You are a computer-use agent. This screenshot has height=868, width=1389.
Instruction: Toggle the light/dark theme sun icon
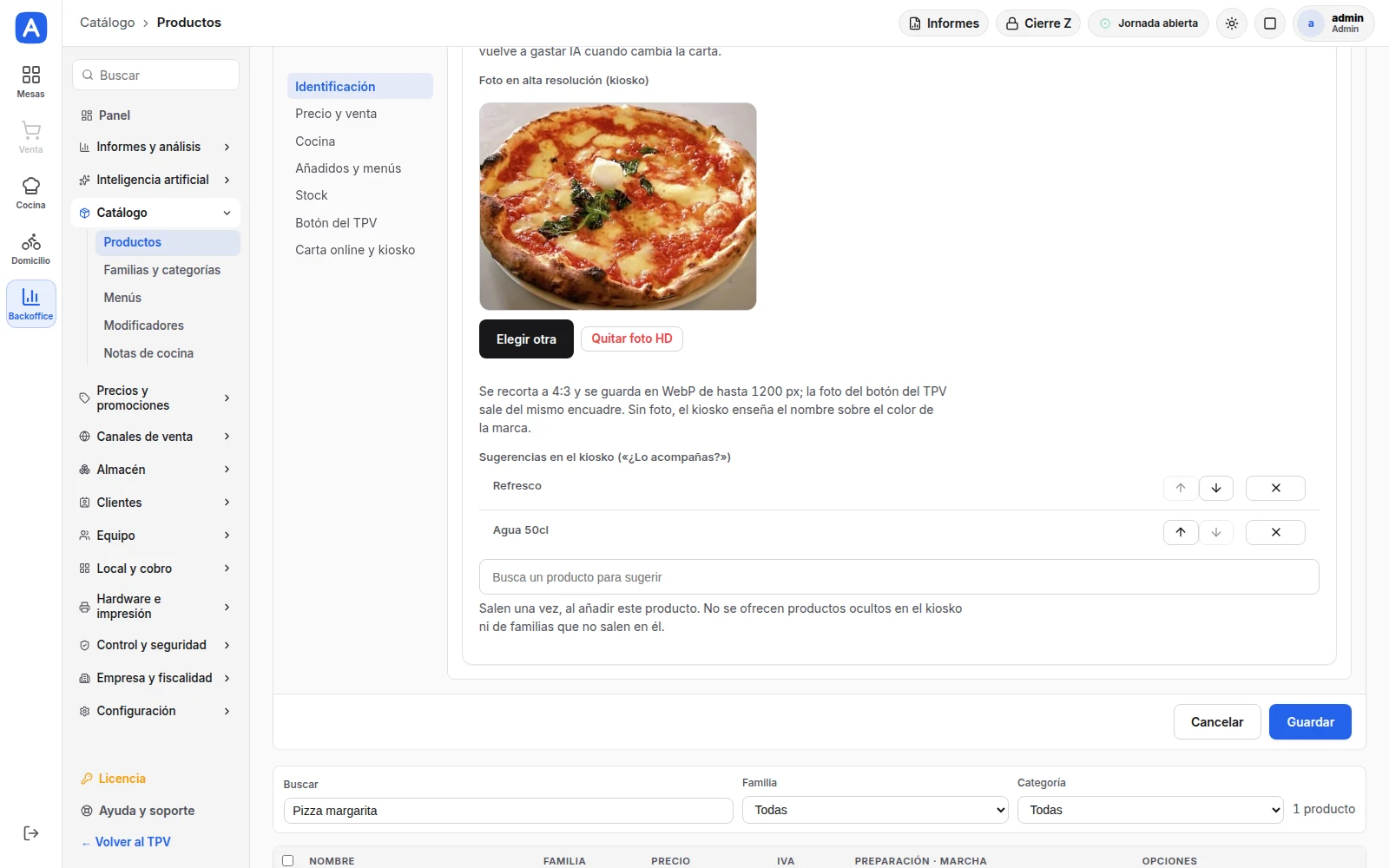pos(1232,23)
